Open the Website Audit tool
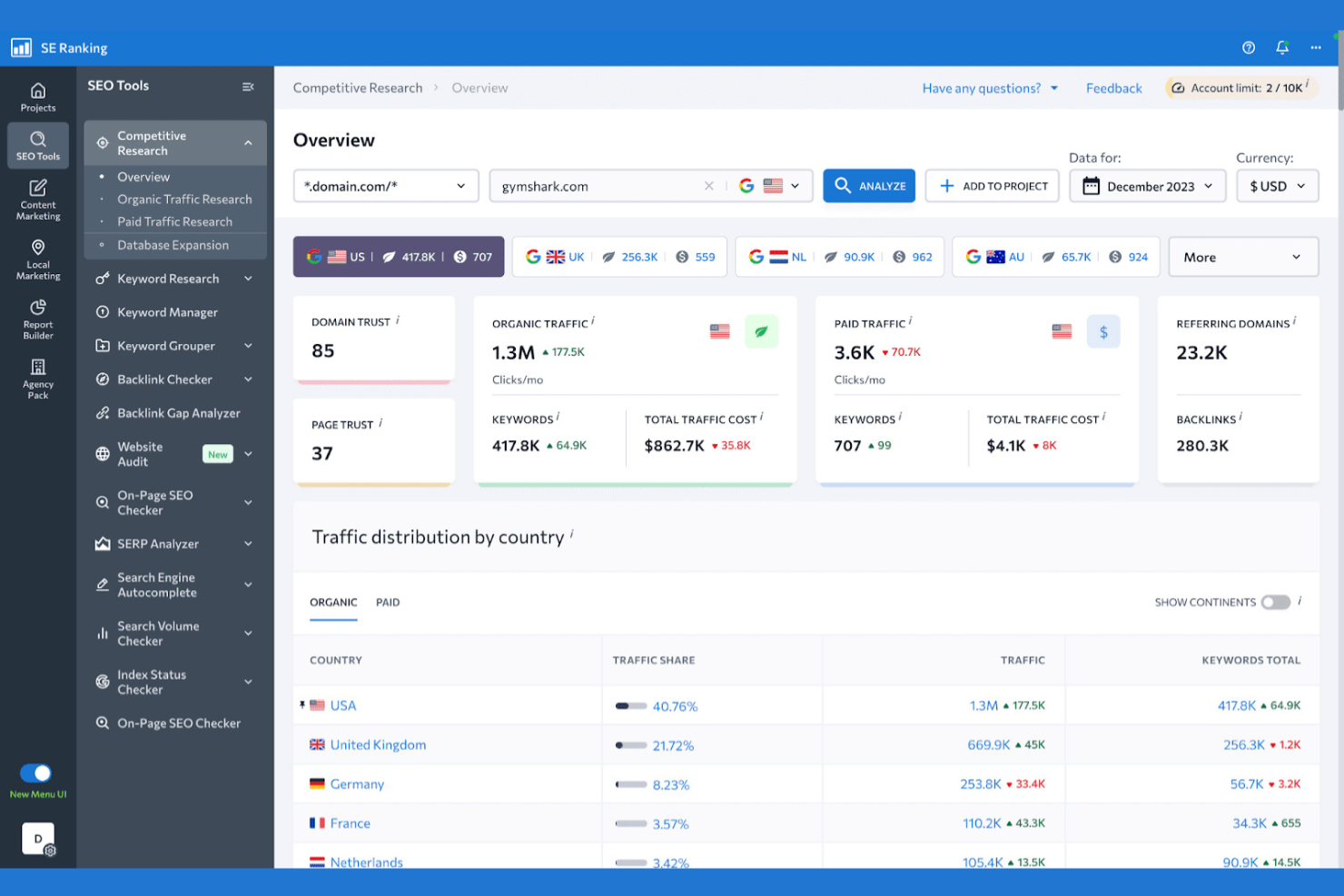1344x896 pixels. (142, 453)
